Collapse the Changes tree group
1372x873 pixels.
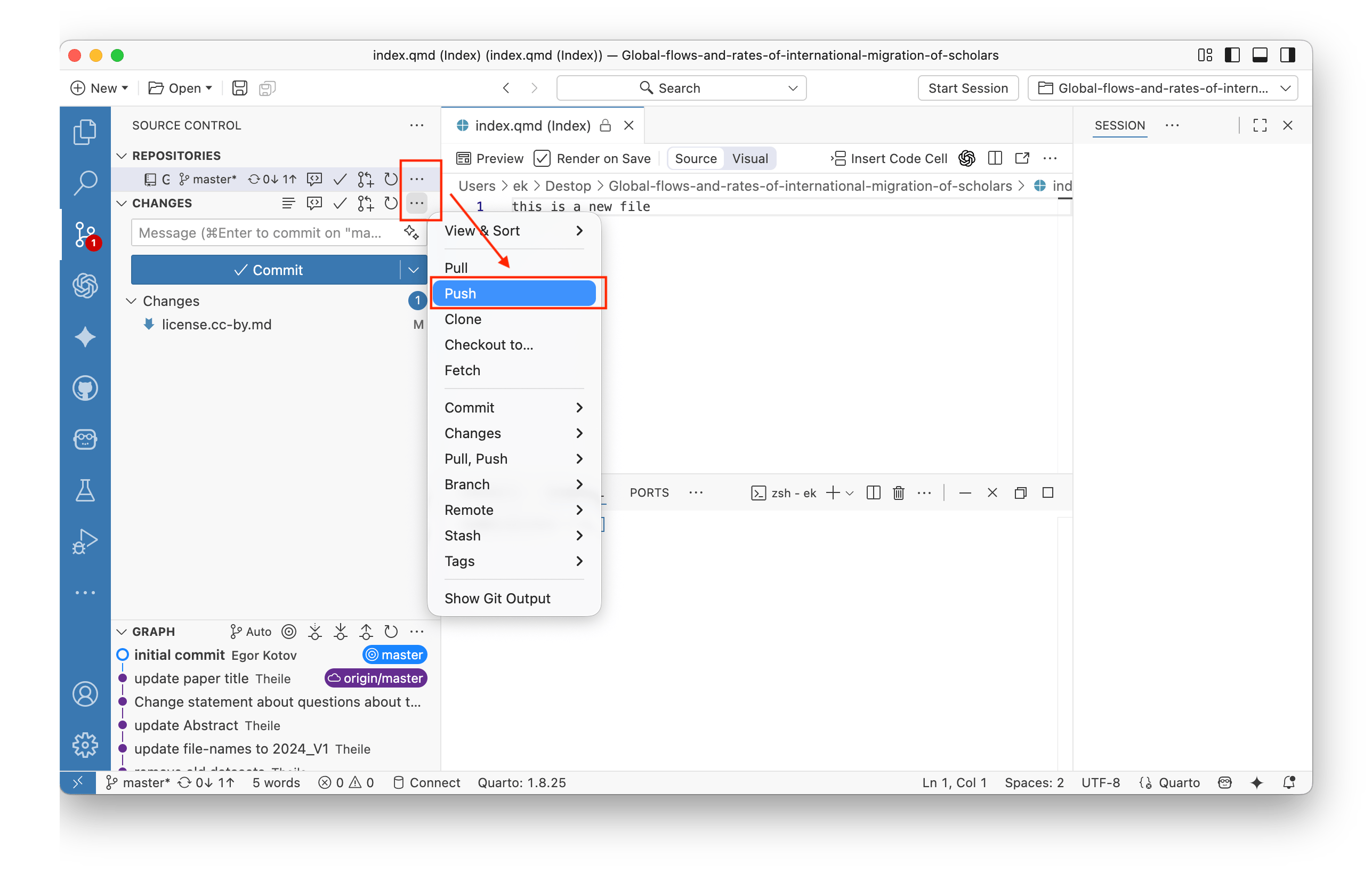coord(132,301)
